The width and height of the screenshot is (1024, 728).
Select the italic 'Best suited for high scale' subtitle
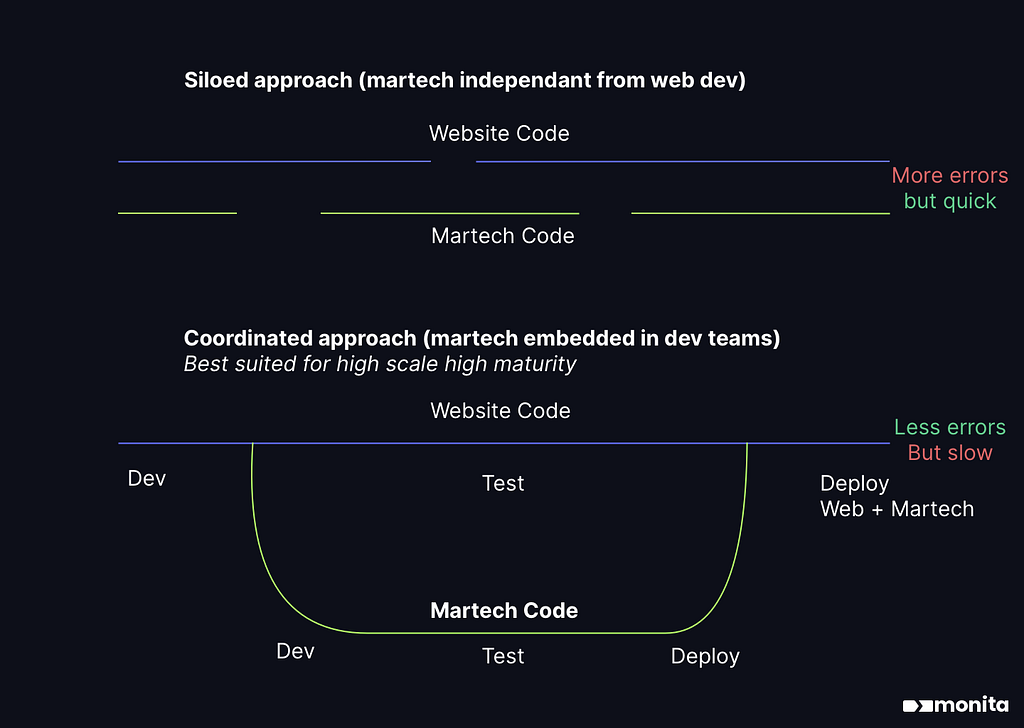(380, 364)
